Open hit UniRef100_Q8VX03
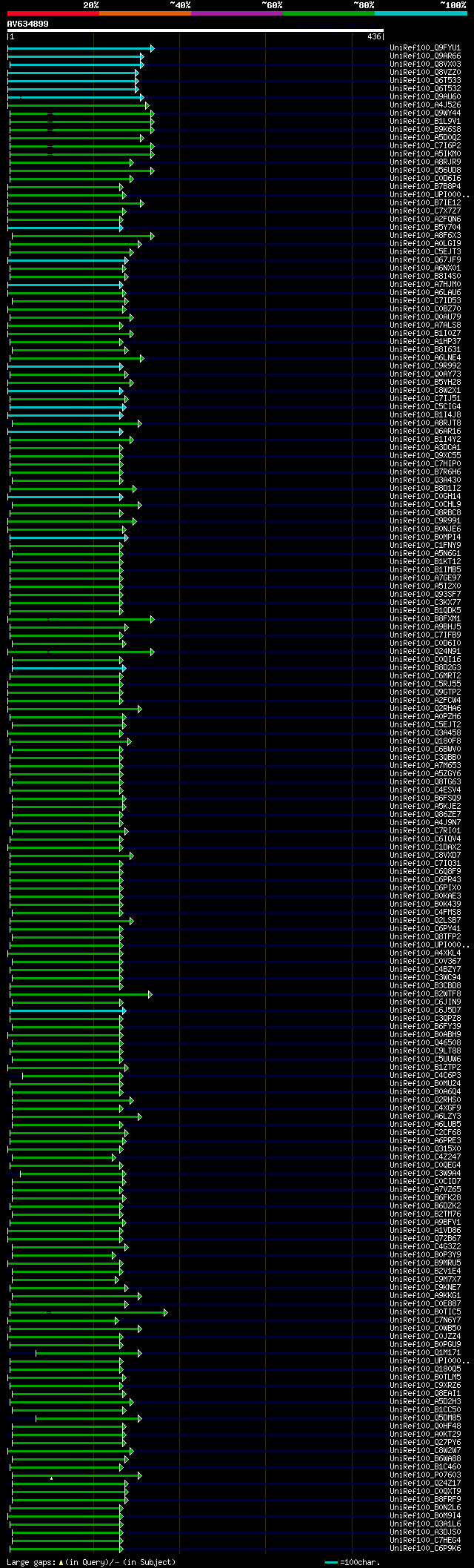474x1568 pixels. click(425, 64)
